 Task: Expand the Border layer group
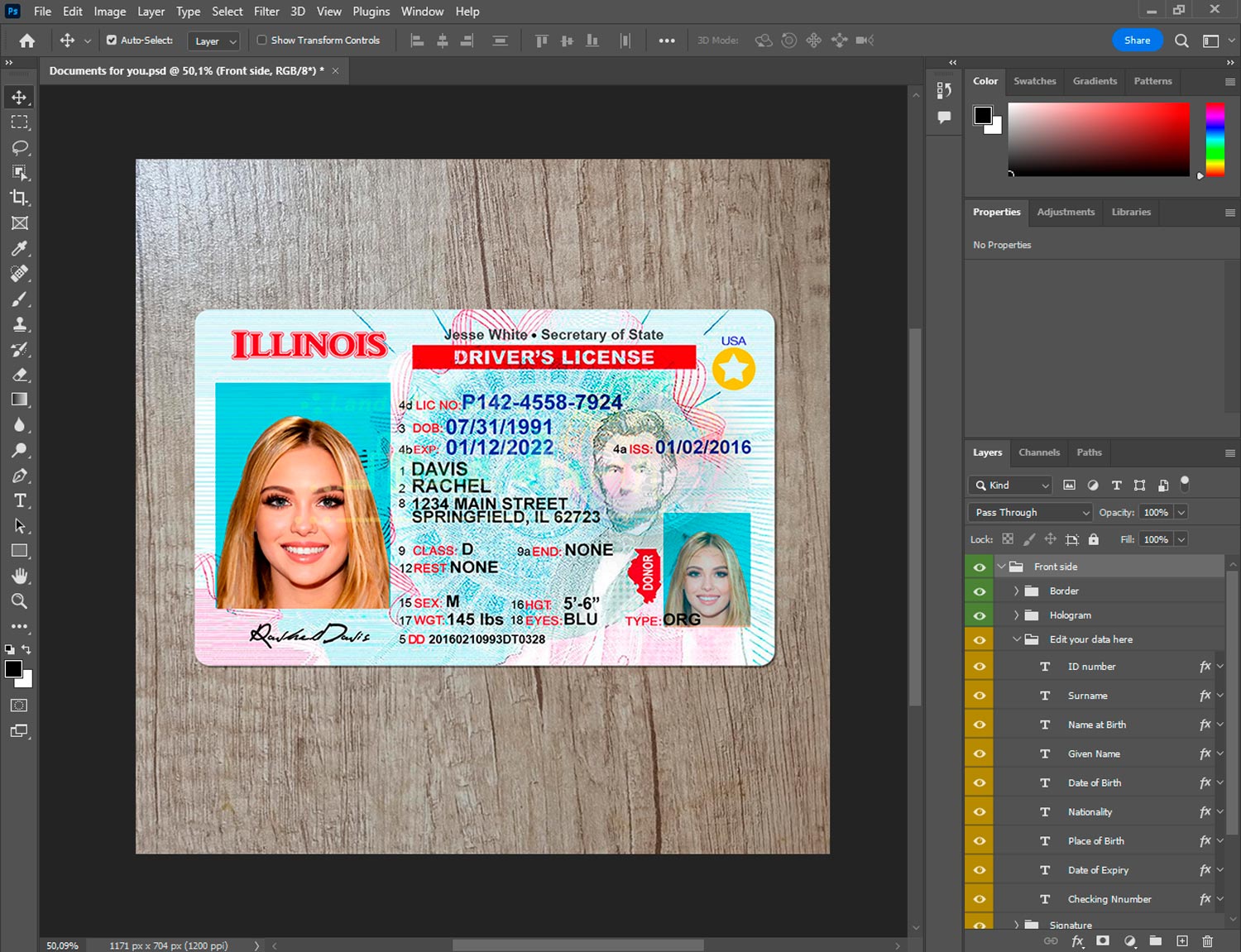(1016, 591)
